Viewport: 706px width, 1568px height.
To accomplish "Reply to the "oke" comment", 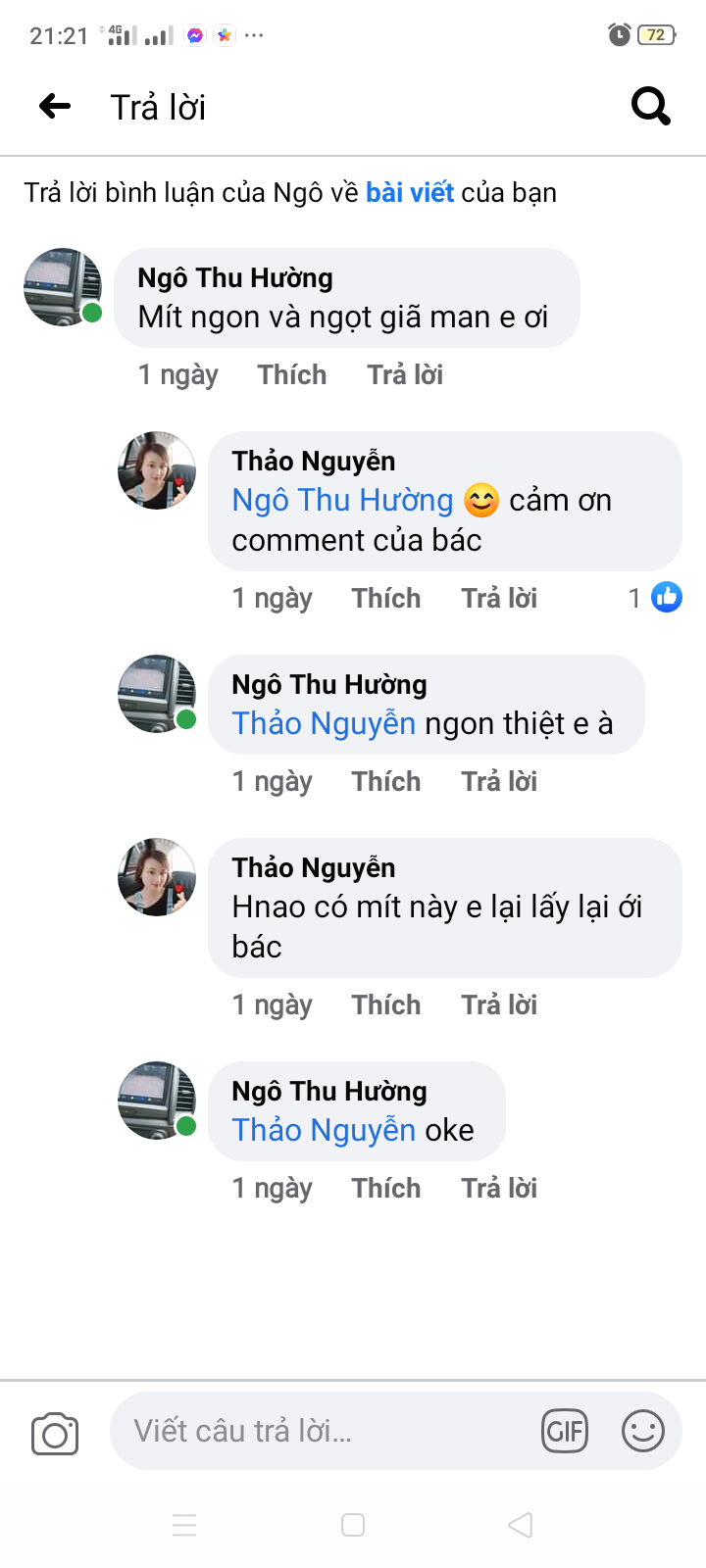I will click(x=499, y=1188).
